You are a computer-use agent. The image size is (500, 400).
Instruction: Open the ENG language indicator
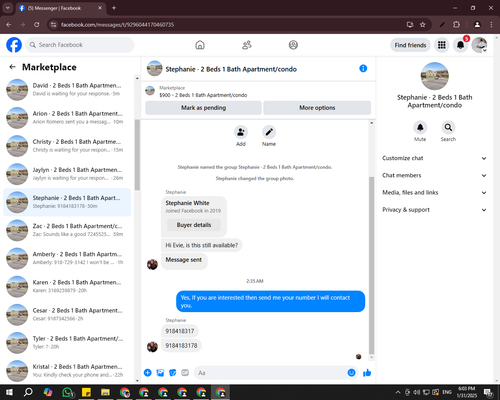tap(447, 392)
